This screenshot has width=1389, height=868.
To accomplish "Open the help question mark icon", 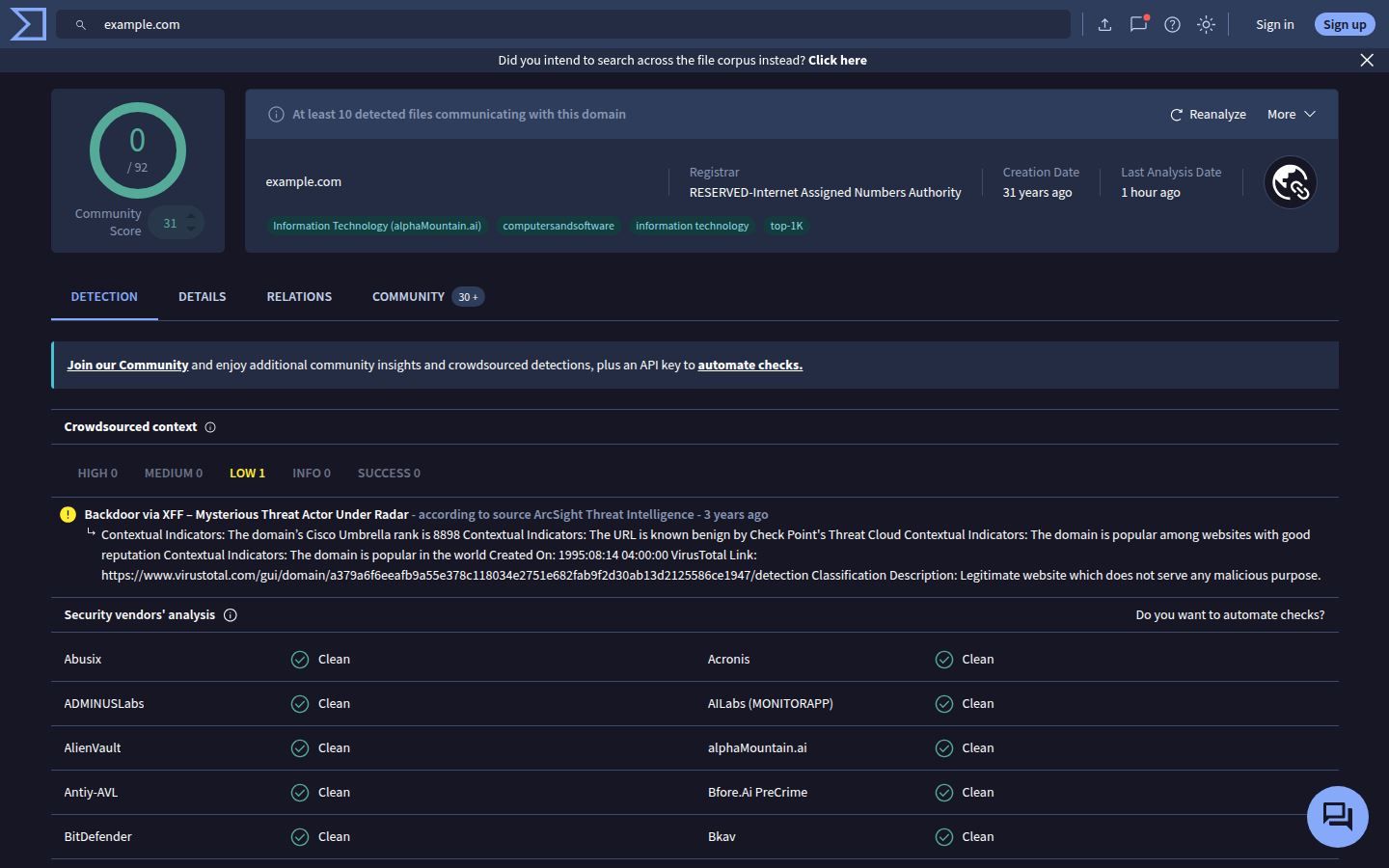I will [x=1173, y=25].
